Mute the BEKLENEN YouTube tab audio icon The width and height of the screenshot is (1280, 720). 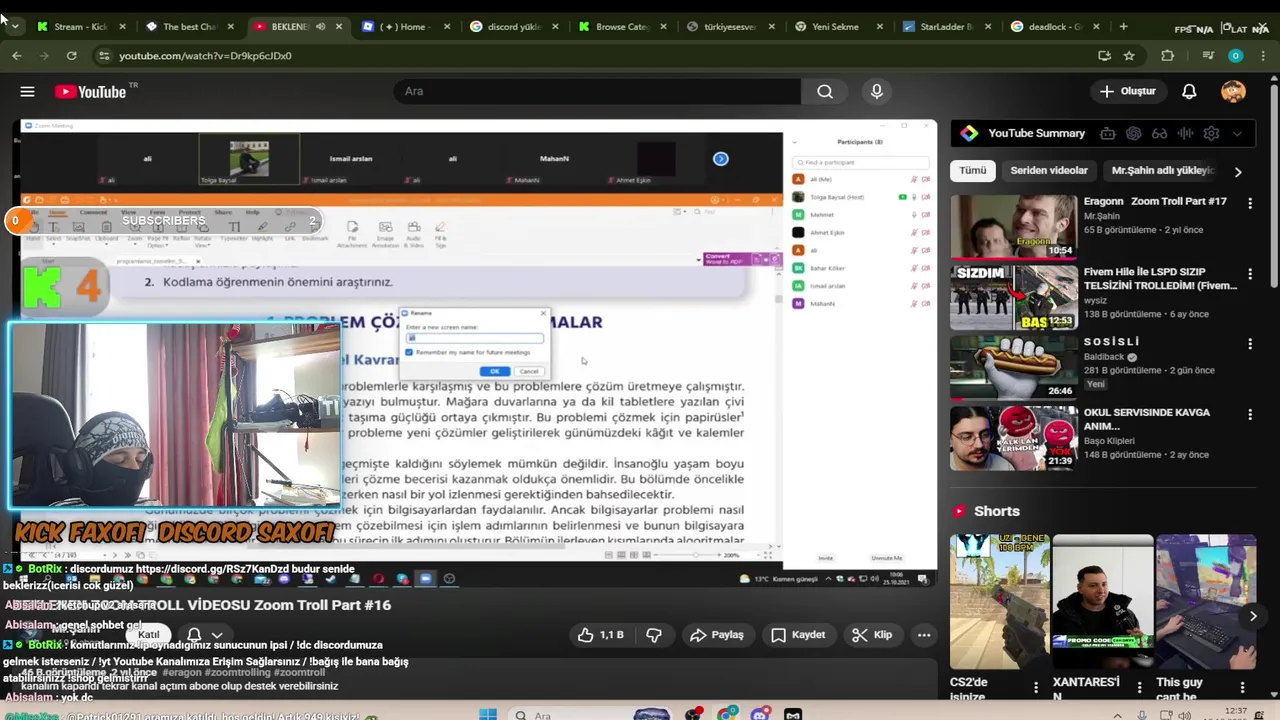pyautogui.click(x=320, y=27)
